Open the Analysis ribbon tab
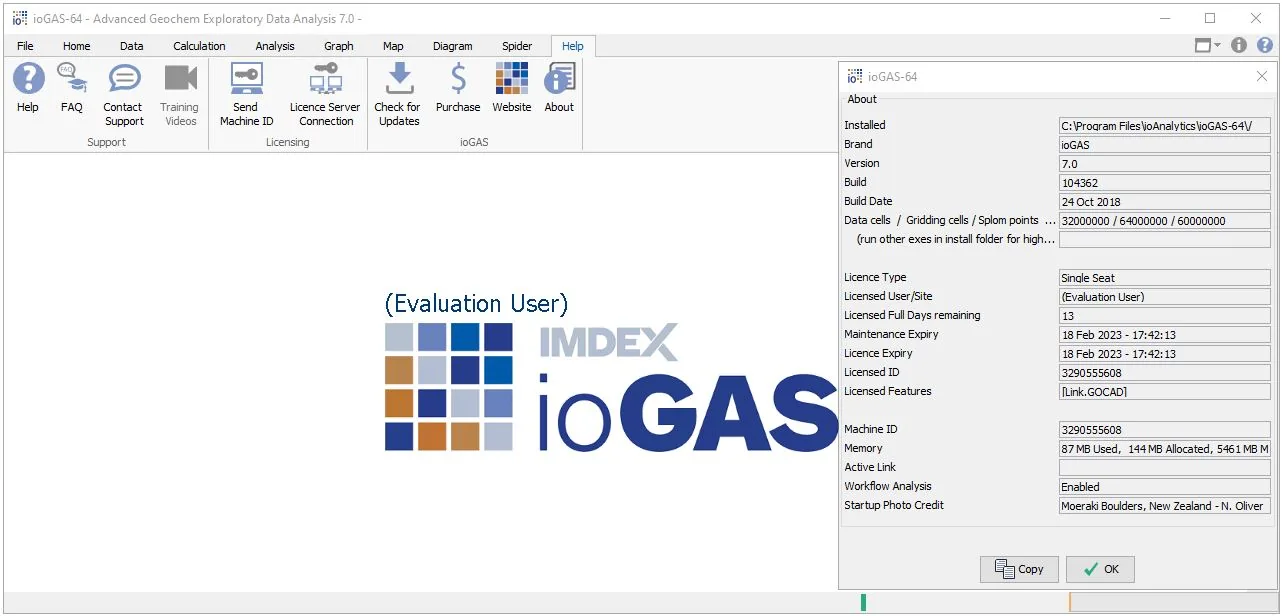Screen dimensions: 1282x616 (x=275, y=46)
